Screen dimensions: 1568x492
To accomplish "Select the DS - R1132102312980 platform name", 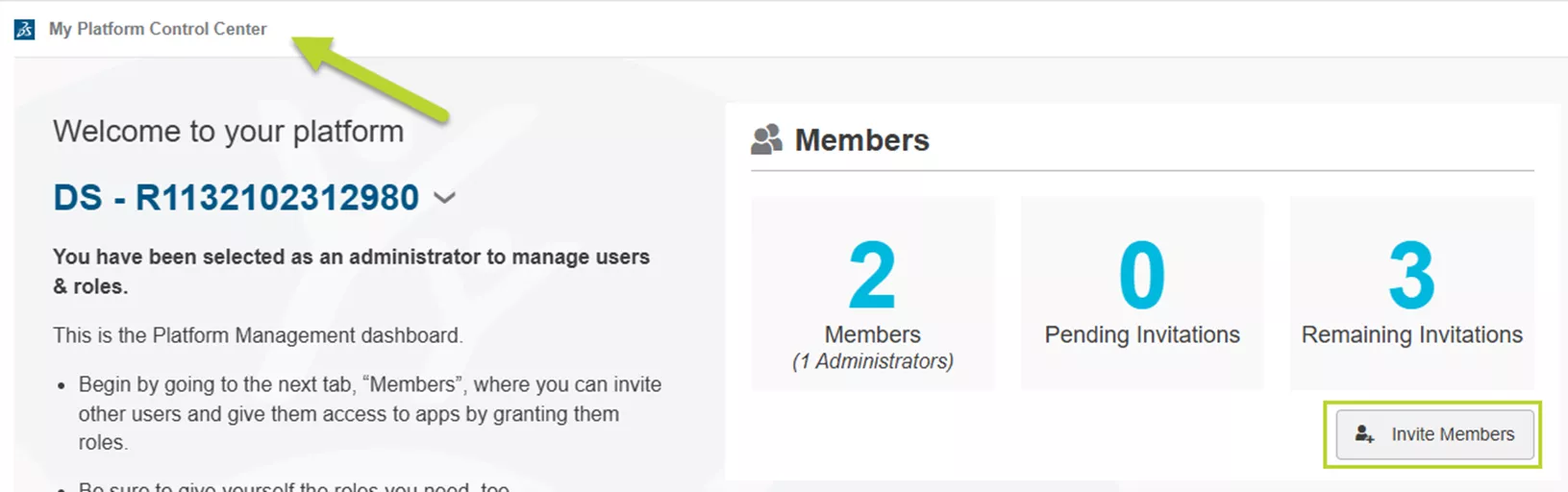I will tap(236, 198).
